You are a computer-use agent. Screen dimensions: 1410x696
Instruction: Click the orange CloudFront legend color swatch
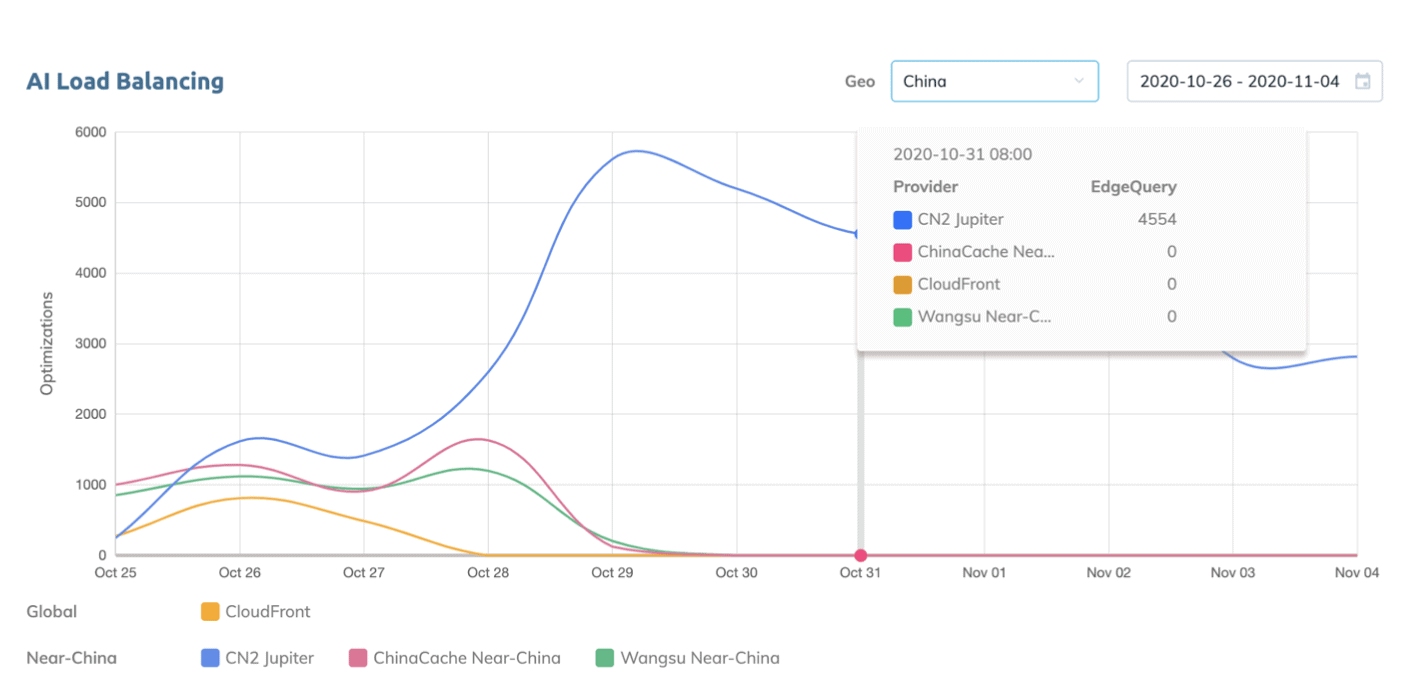coord(210,611)
